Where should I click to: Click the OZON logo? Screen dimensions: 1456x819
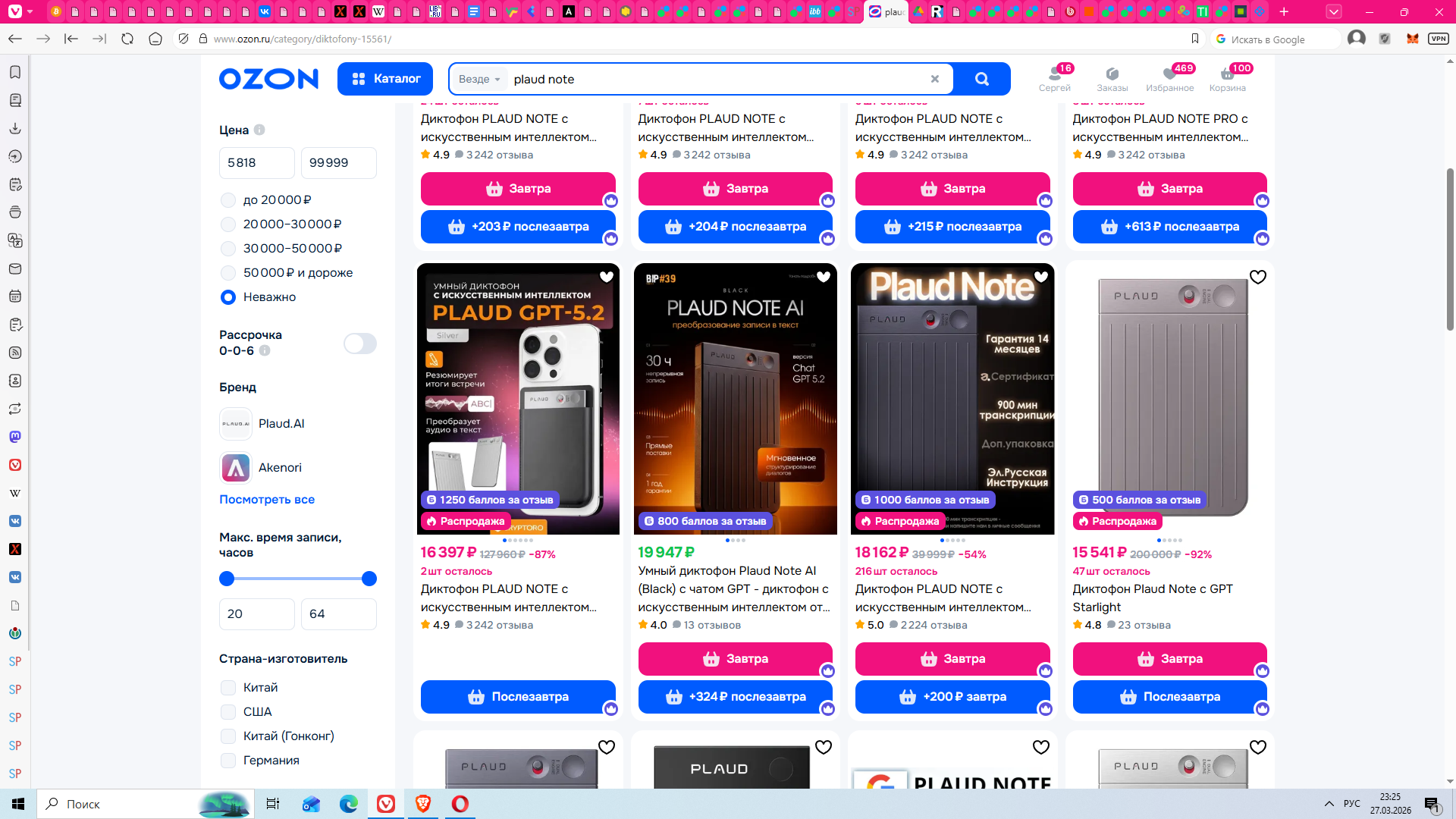click(268, 79)
